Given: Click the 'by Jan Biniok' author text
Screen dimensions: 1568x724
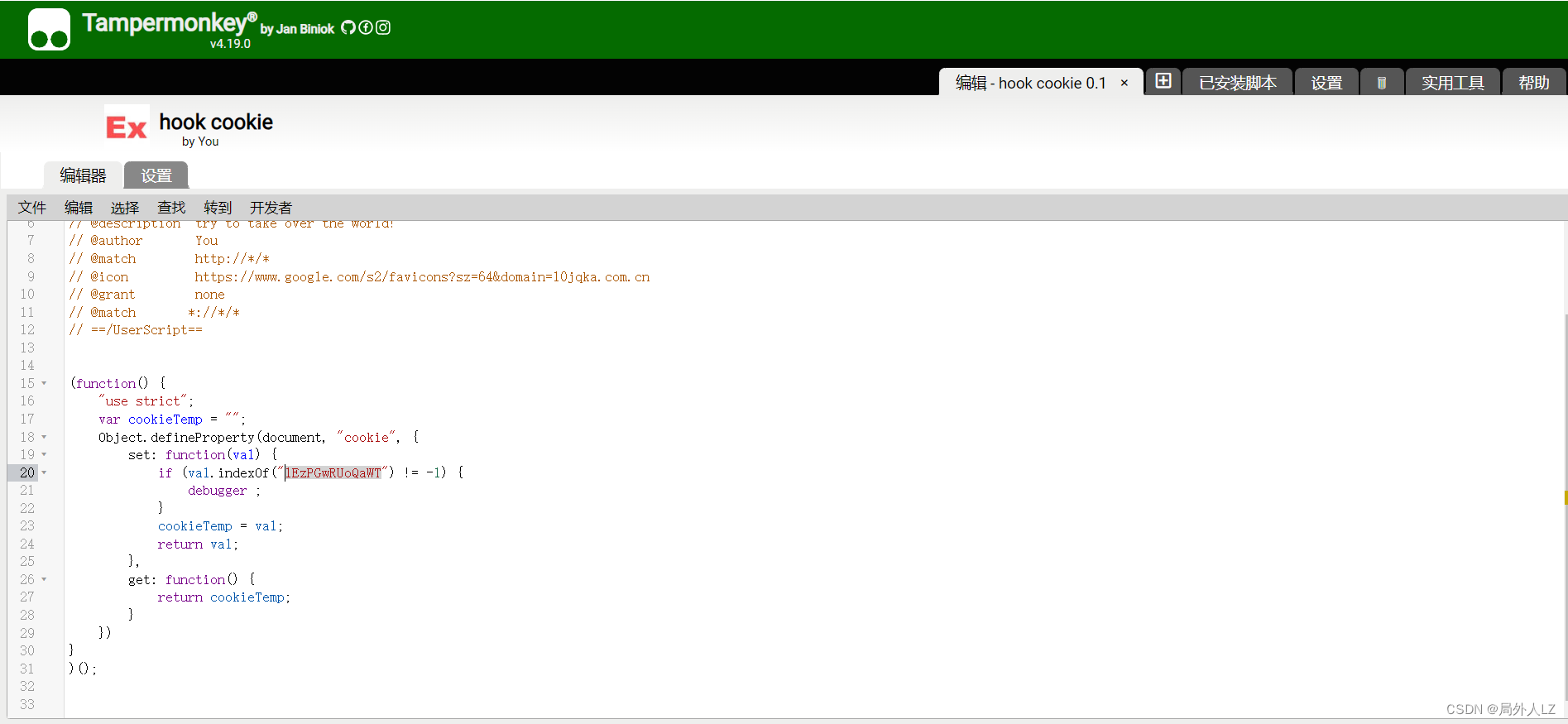Looking at the screenshot, I should 297,29.
